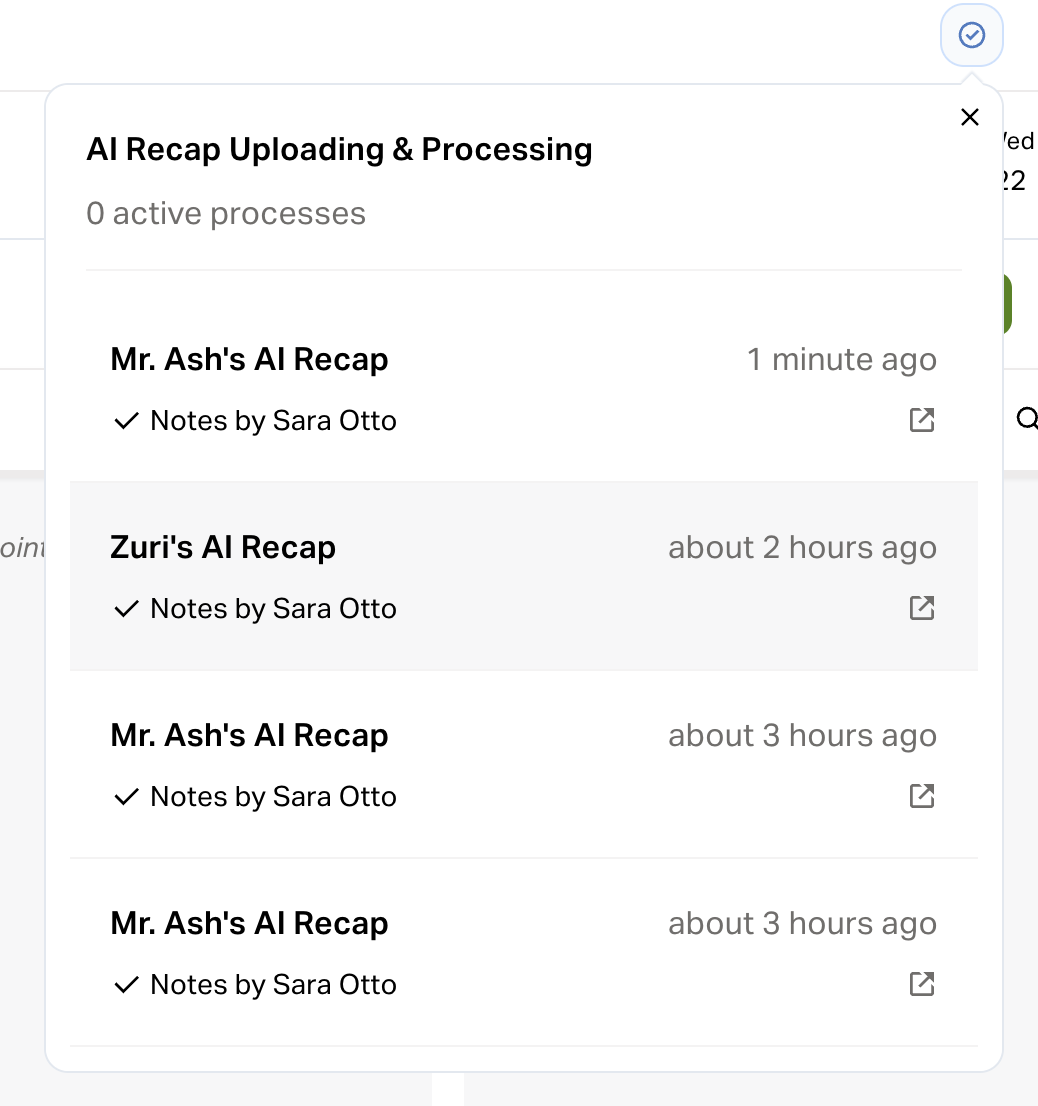Image resolution: width=1038 pixels, height=1106 pixels.
Task: Click "Notes by Sara Otto" under the newest recap
Action: (273, 421)
